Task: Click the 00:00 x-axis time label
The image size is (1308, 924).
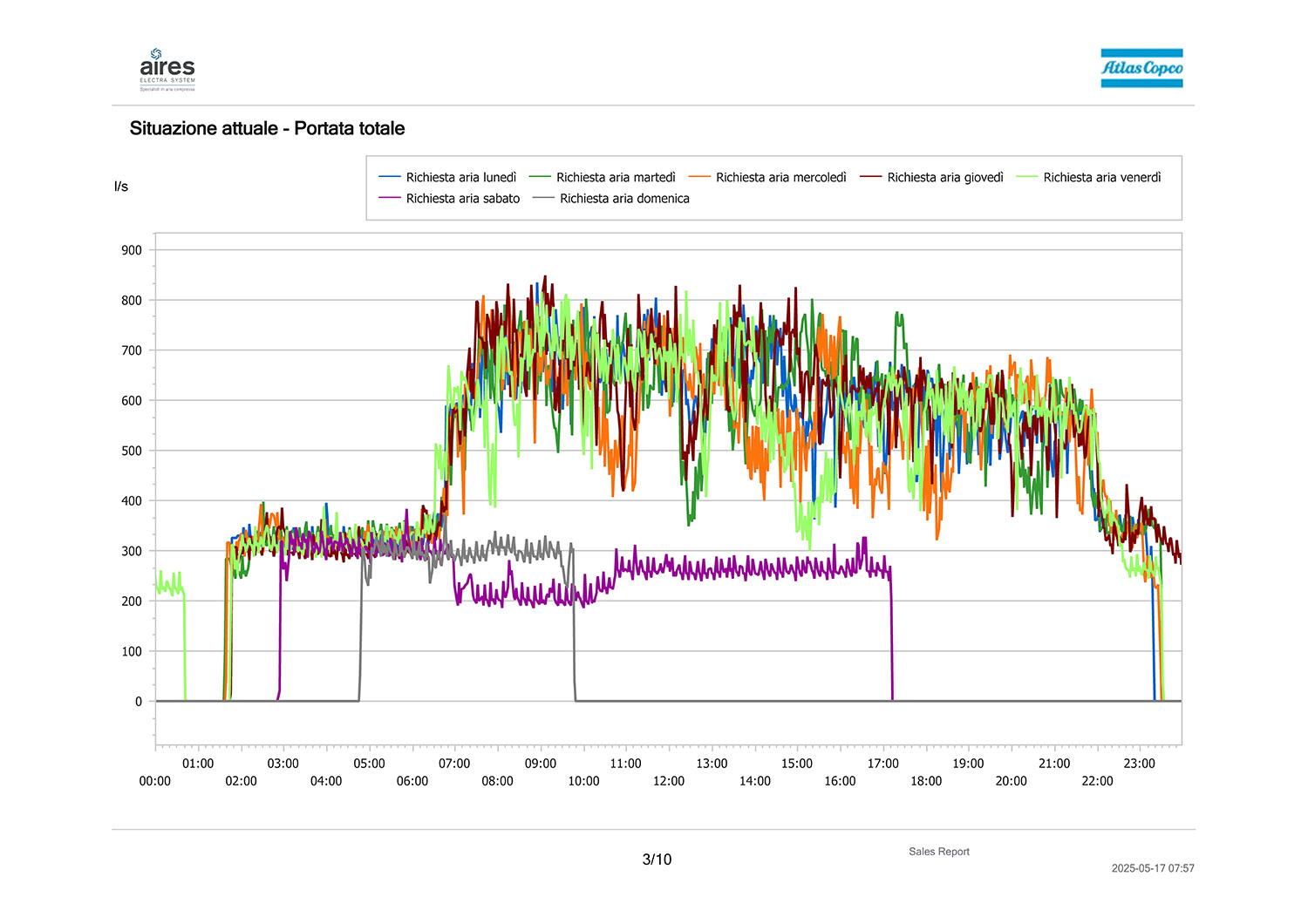Action: coord(155,781)
